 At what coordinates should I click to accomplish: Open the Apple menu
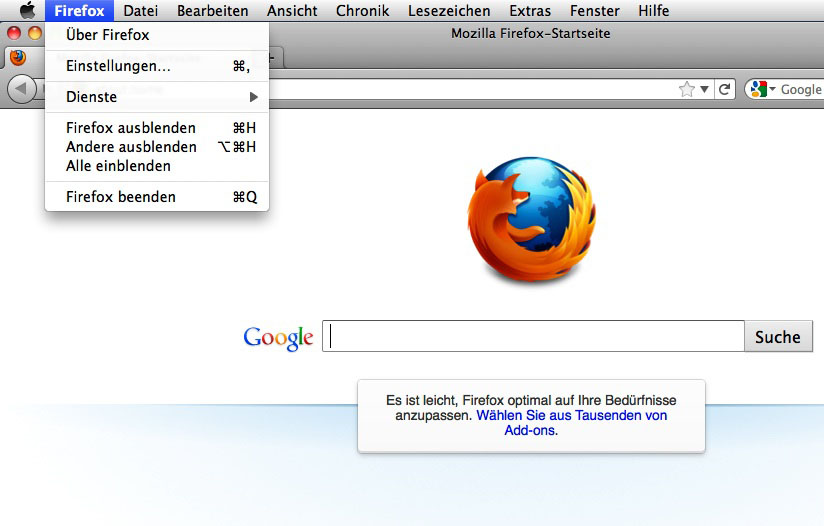pyautogui.click(x=27, y=10)
